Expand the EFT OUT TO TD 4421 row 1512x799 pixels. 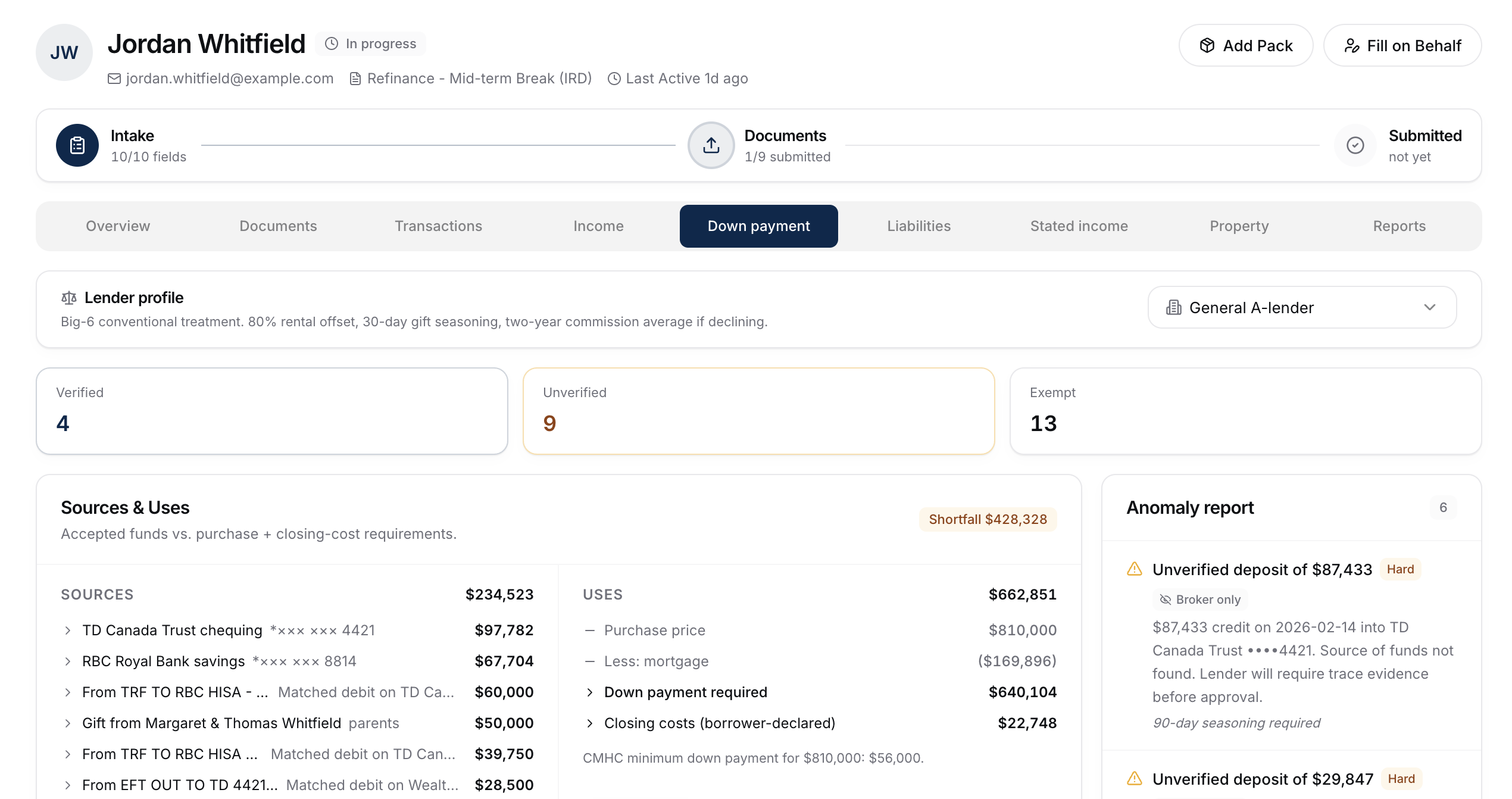297,785
